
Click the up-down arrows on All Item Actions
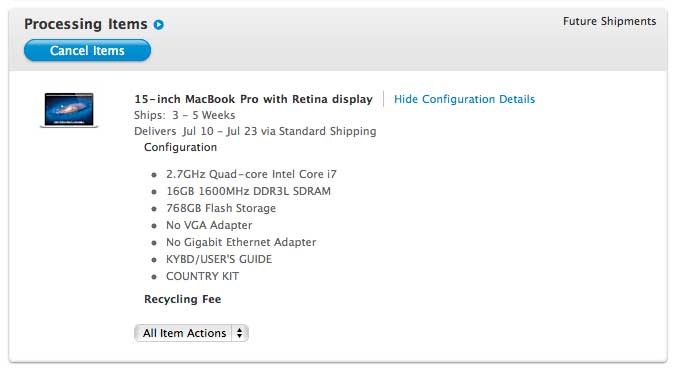[239, 333]
